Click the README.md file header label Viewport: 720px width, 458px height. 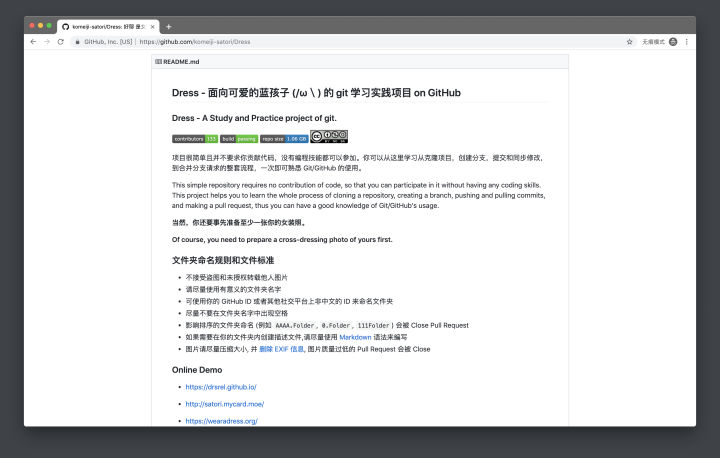pyautogui.click(x=181, y=62)
